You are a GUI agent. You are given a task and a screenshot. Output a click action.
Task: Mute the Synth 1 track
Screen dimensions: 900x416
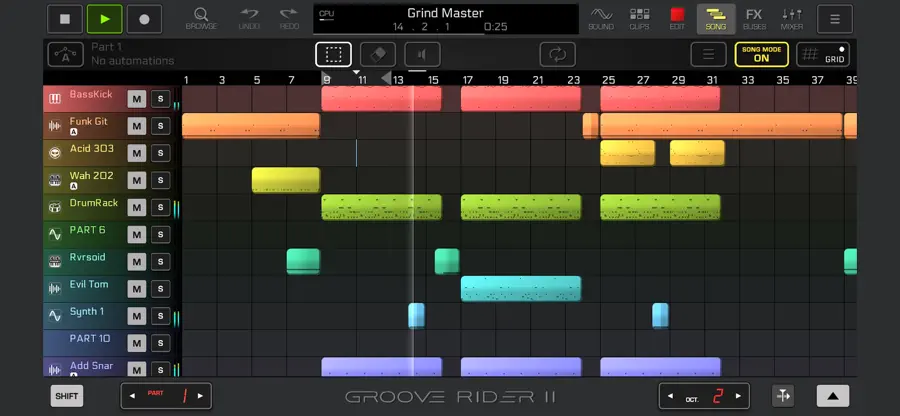pos(137,316)
